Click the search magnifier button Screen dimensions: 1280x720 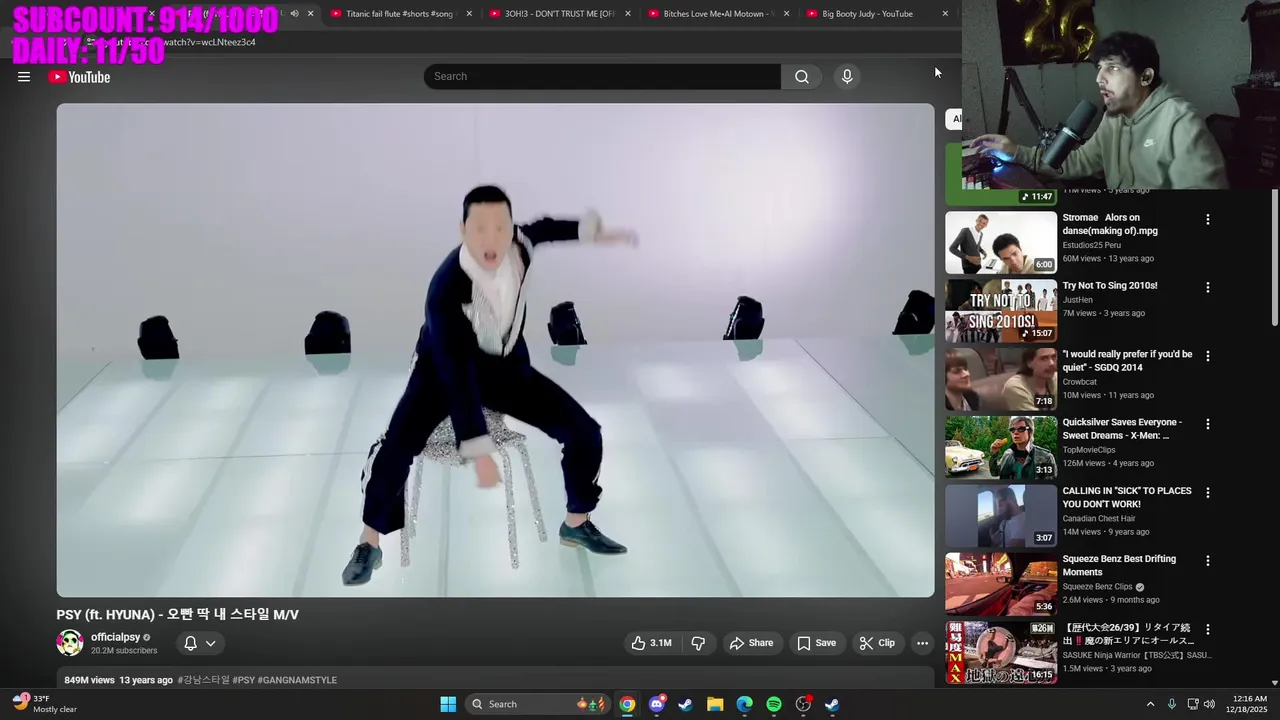802,76
